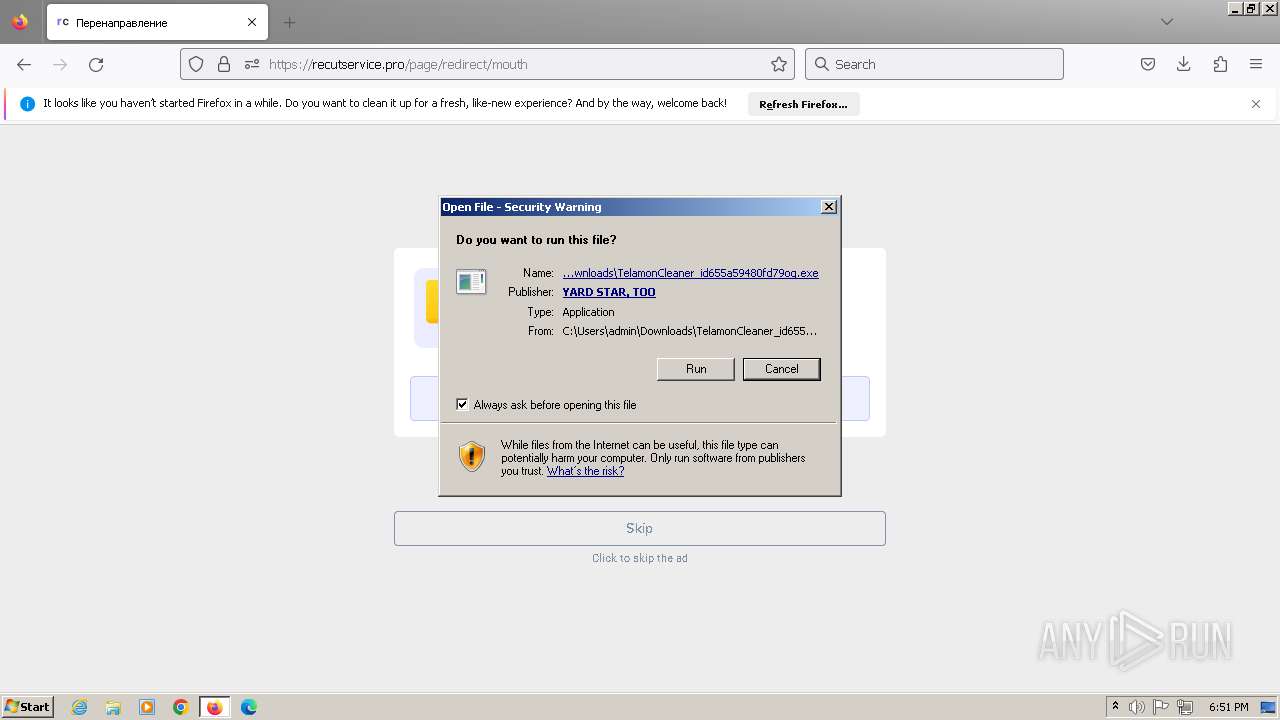The height and width of the screenshot is (720, 1280).
Task: Click the application file icon in dialog
Action: pyautogui.click(x=471, y=282)
